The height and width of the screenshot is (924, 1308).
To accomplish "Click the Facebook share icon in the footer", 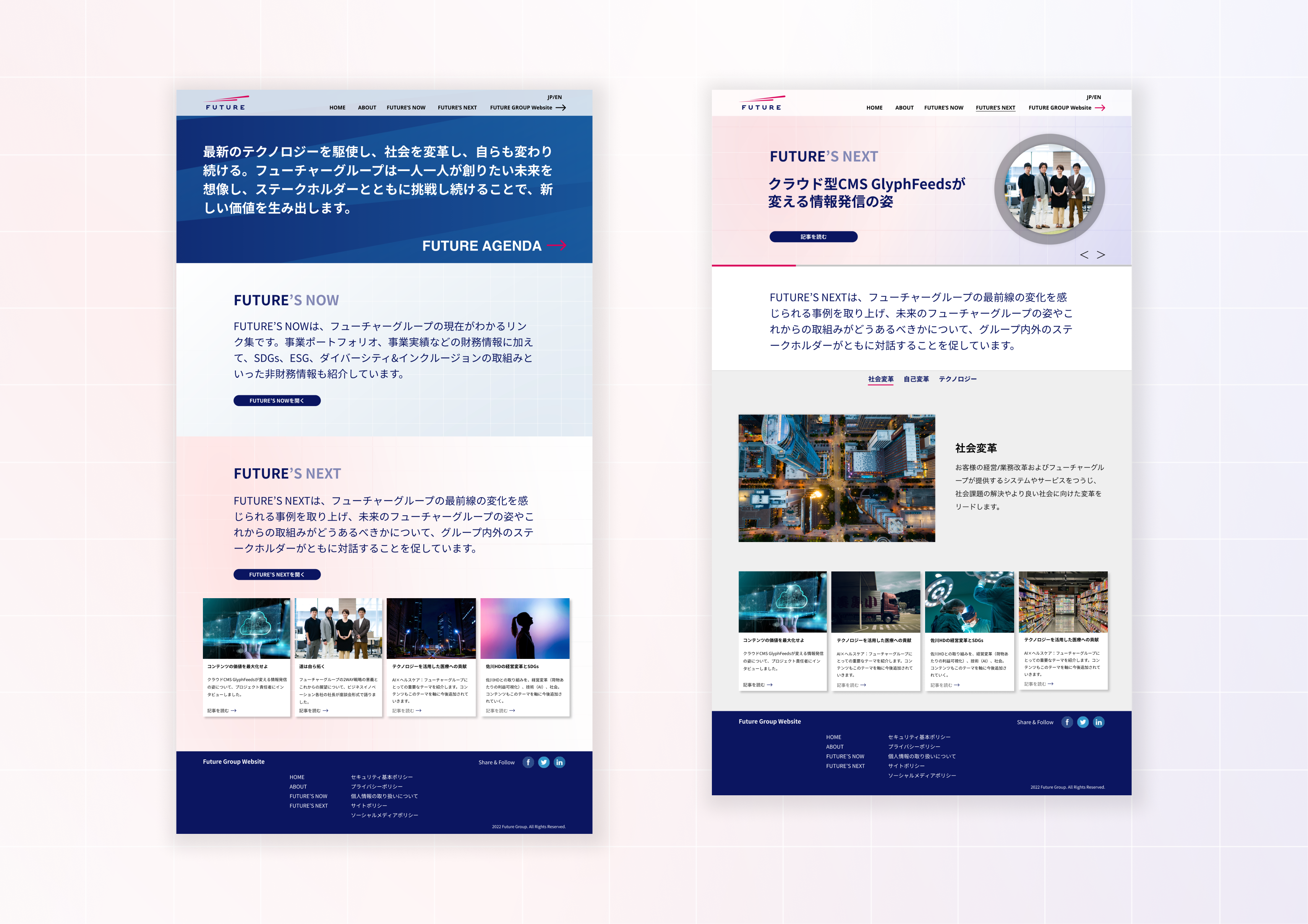I will click(x=528, y=762).
